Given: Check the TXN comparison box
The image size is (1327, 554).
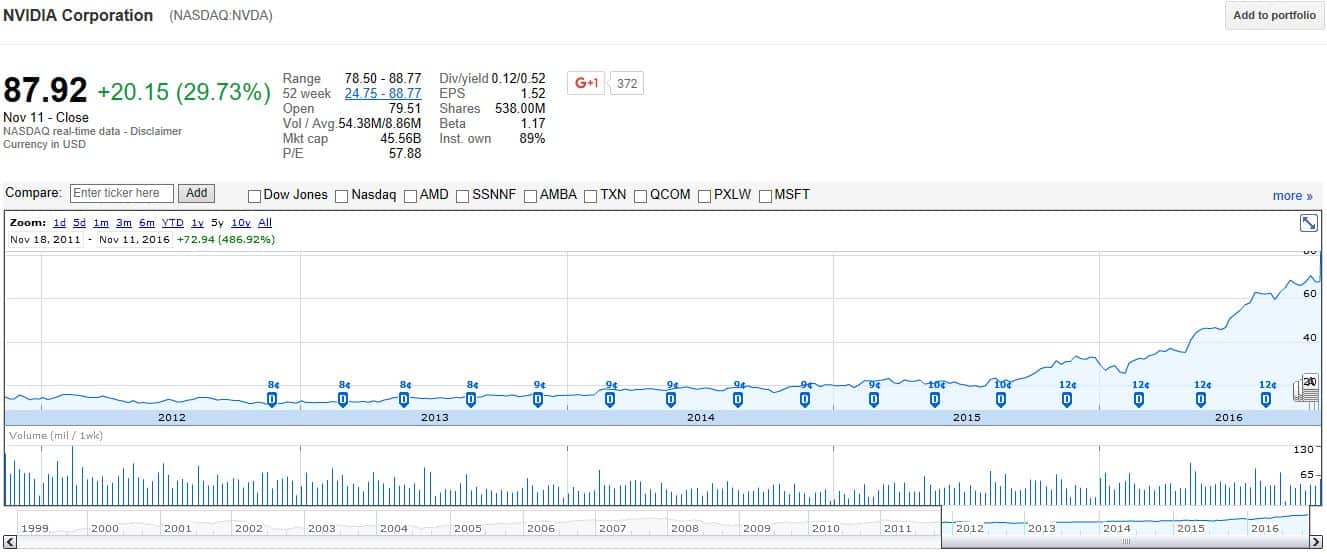Looking at the screenshot, I should coord(591,196).
